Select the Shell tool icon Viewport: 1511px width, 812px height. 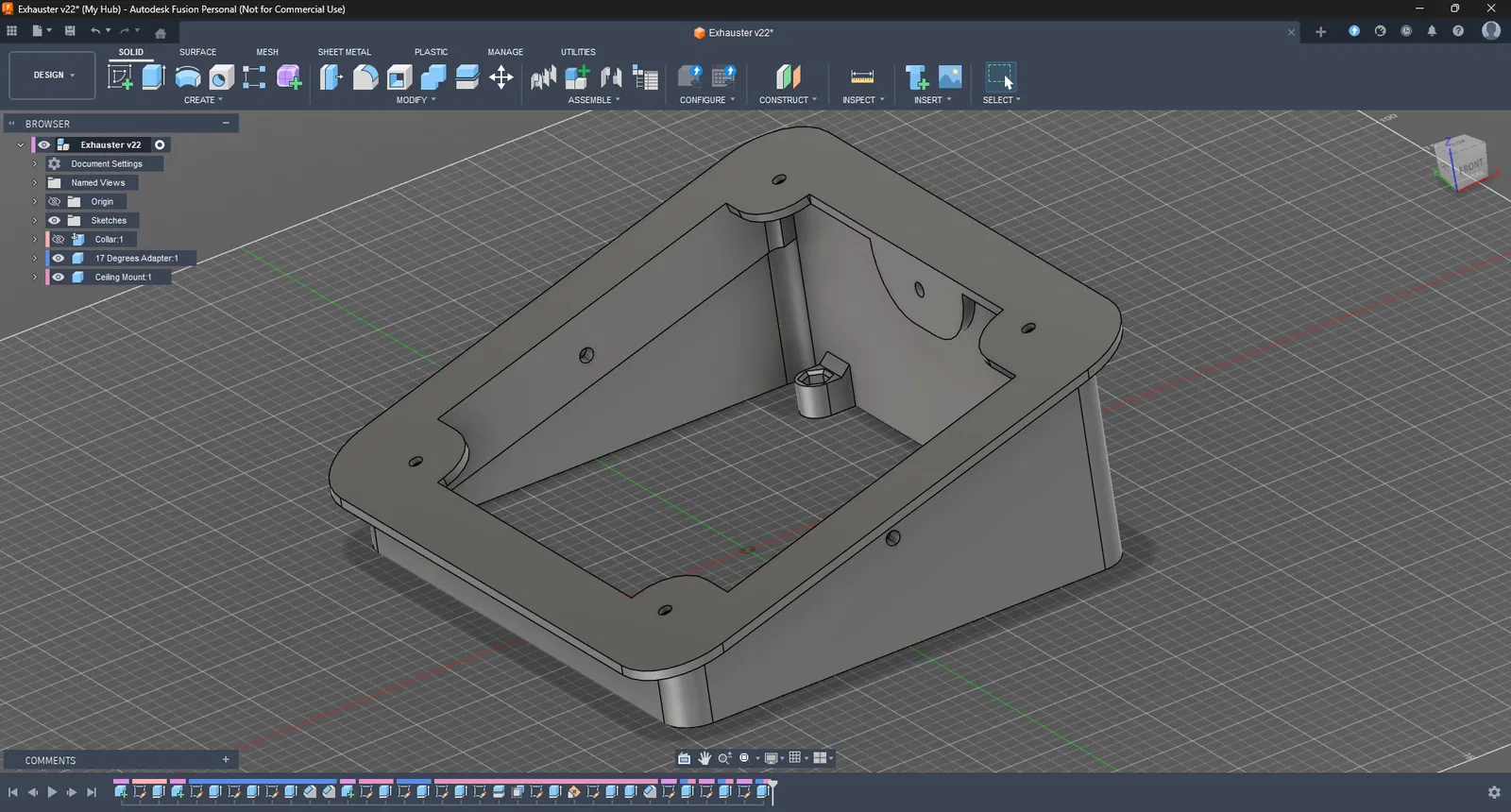pyautogui.click(x=399, y=76)
